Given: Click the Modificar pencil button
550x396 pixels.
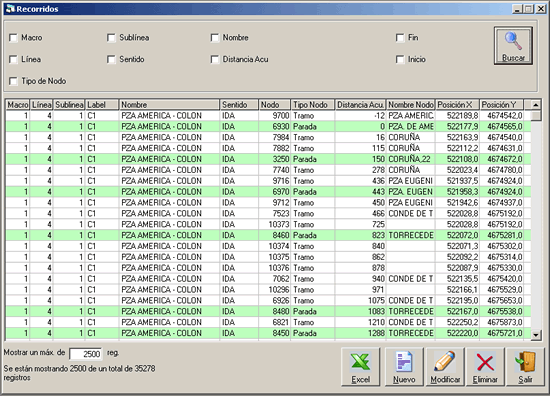Looking at the screenshot, I should click(x=445, y=367).
